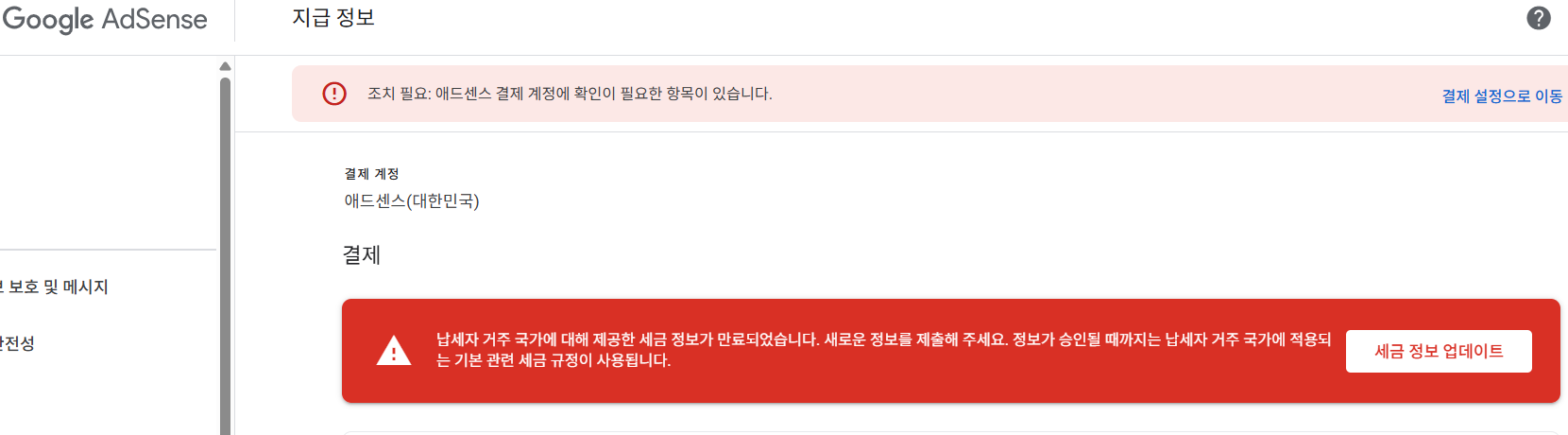Screen dimensions: 1568x435
Task: Select the 애드센스(대한민국) account name
Action: pyautogui.click(x=412, y=201)
